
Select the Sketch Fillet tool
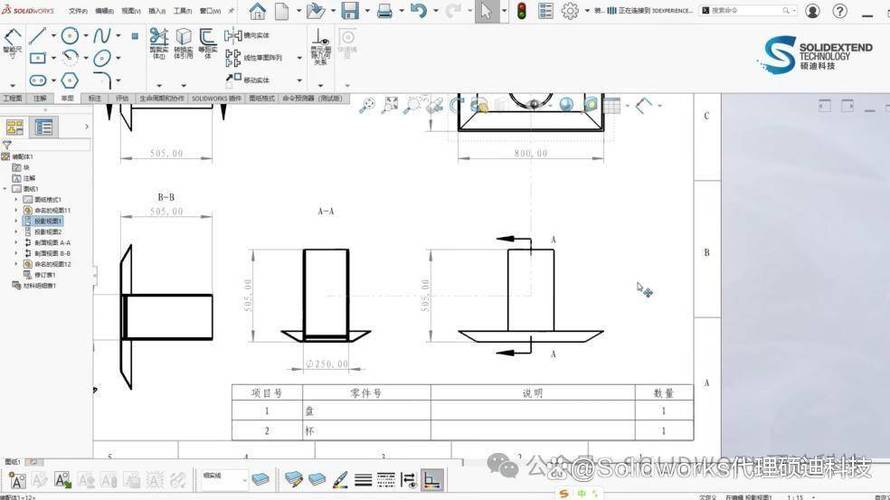tap(102, 80)
